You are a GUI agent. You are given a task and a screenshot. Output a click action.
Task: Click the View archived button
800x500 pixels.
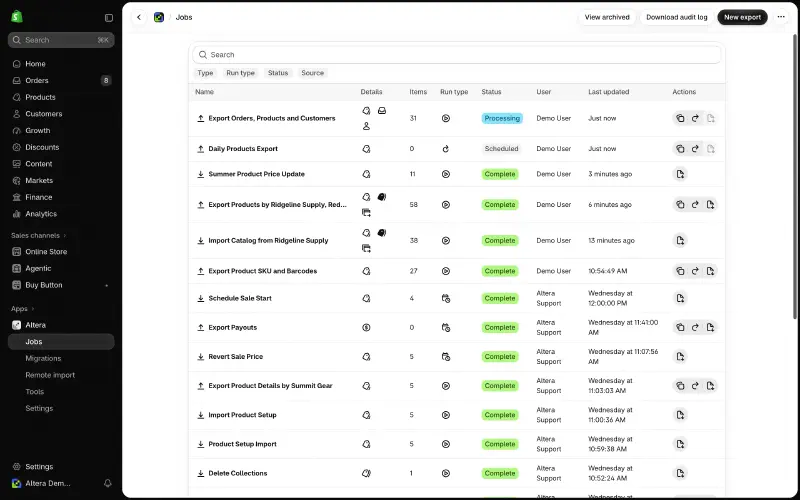click(x=607, y=17)
